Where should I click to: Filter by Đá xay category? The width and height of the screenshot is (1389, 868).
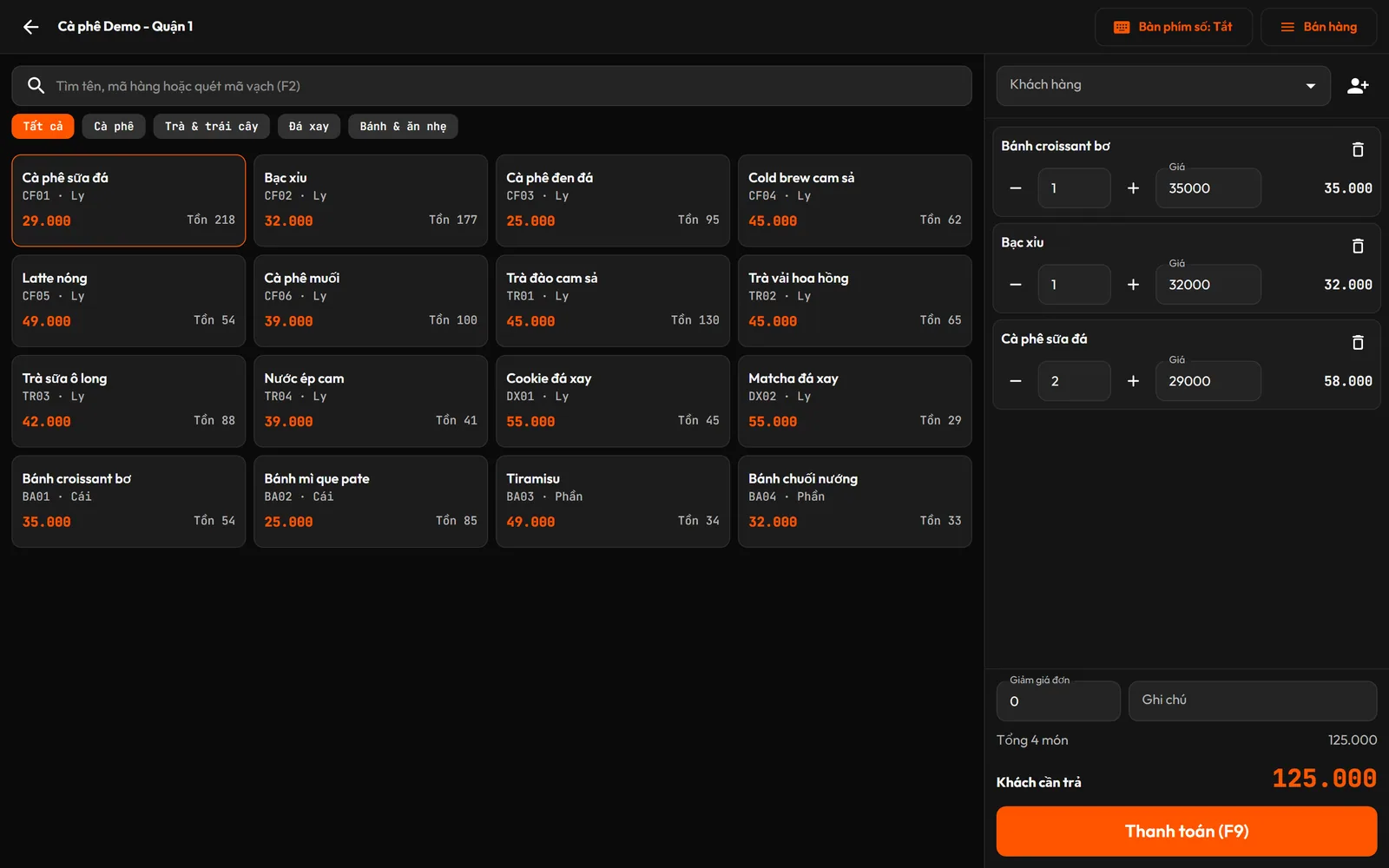(309, 127)
